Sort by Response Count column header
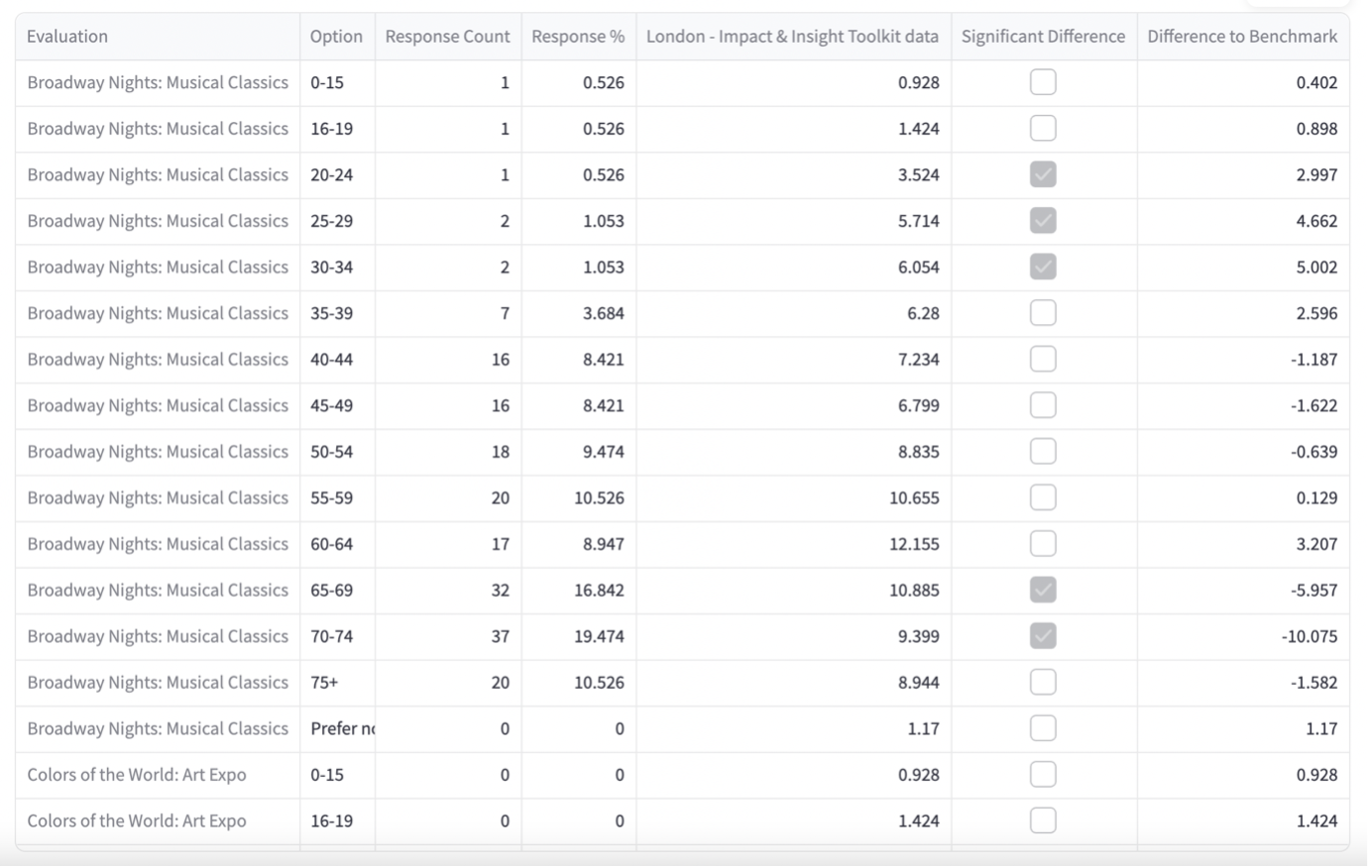1372x868 pixels. pos(447,37)
